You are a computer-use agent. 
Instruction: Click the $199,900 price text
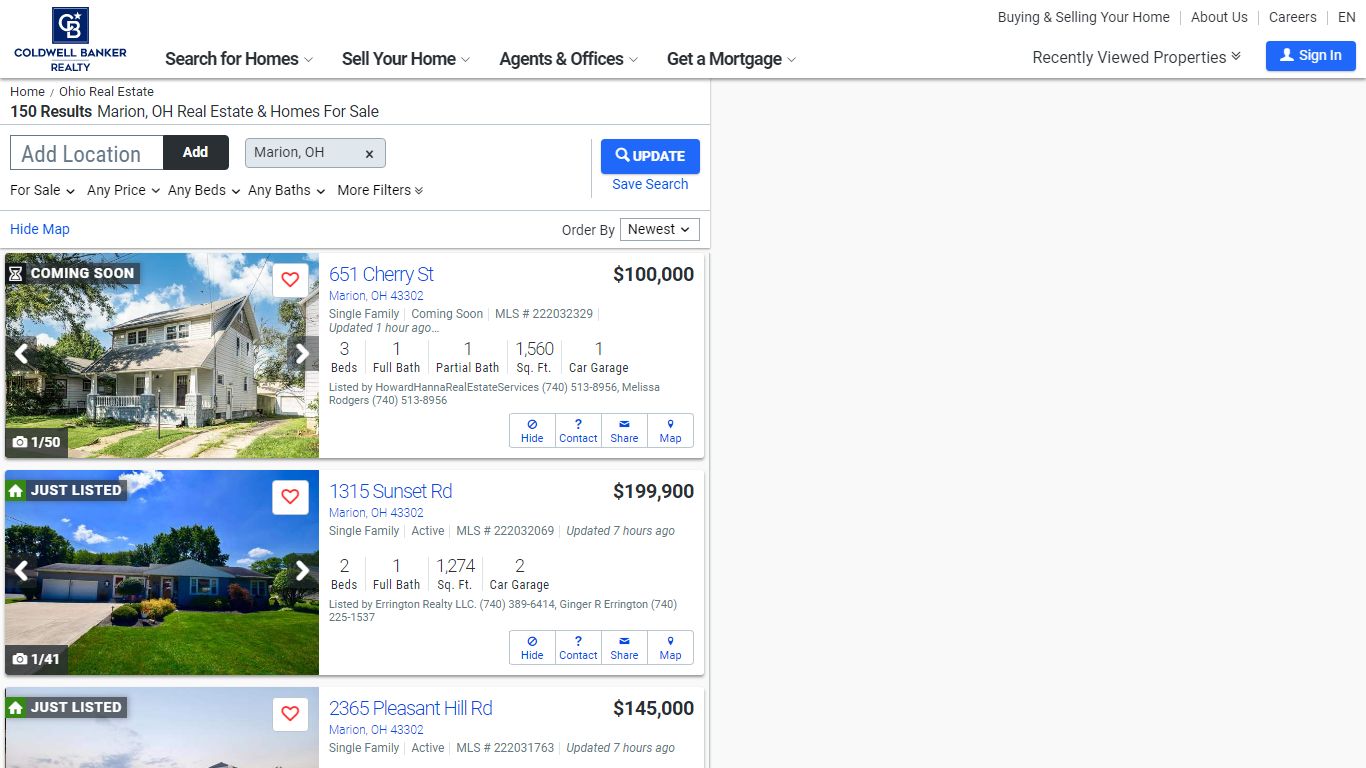point(653,491)
